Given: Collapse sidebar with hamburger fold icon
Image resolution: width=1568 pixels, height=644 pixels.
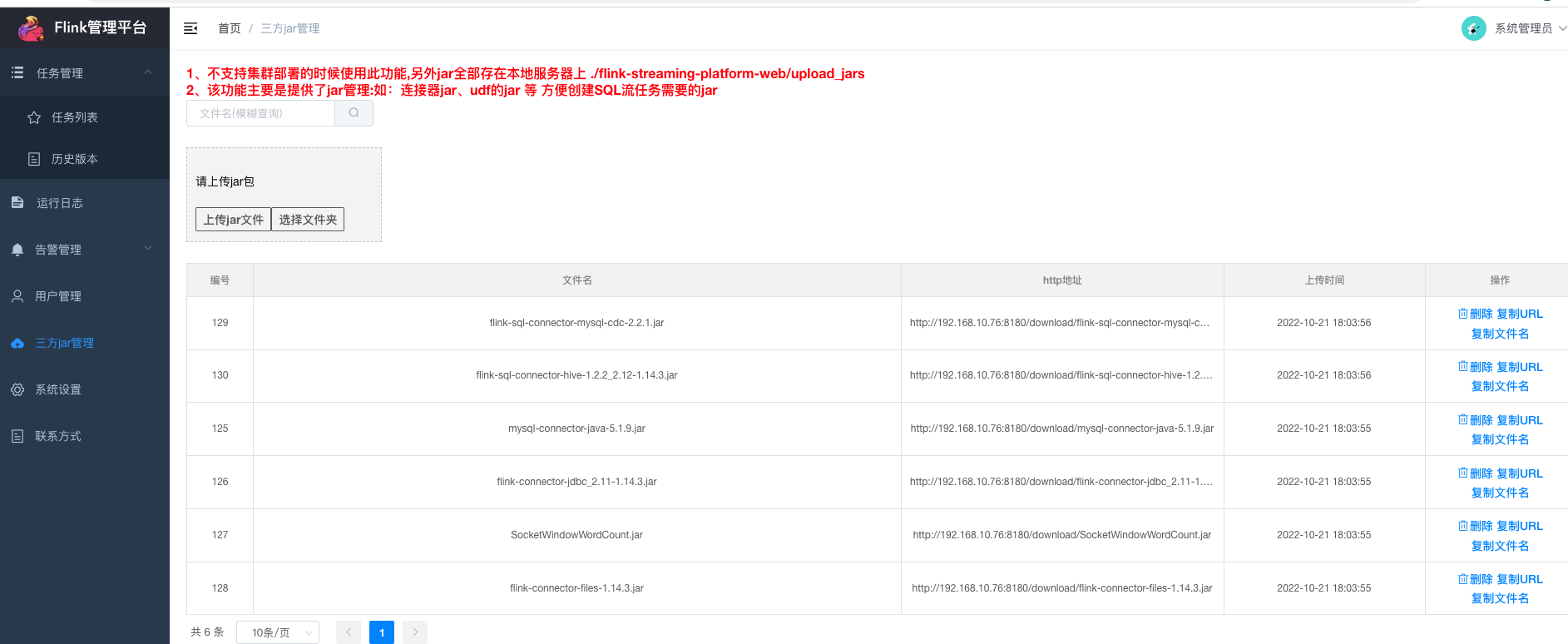Looking at the screenshot, I should point(190,28).
